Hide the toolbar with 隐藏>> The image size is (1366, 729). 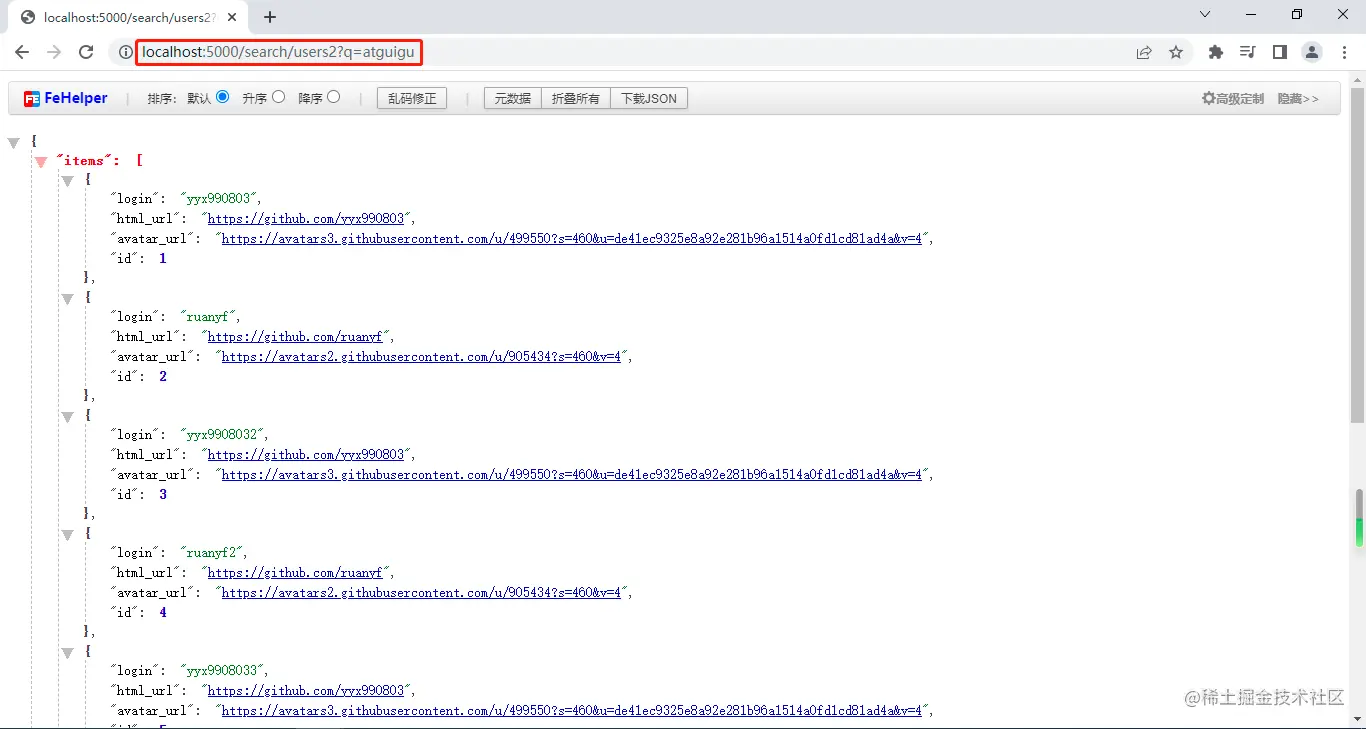pyautogui.click(x=1298, y=98)
